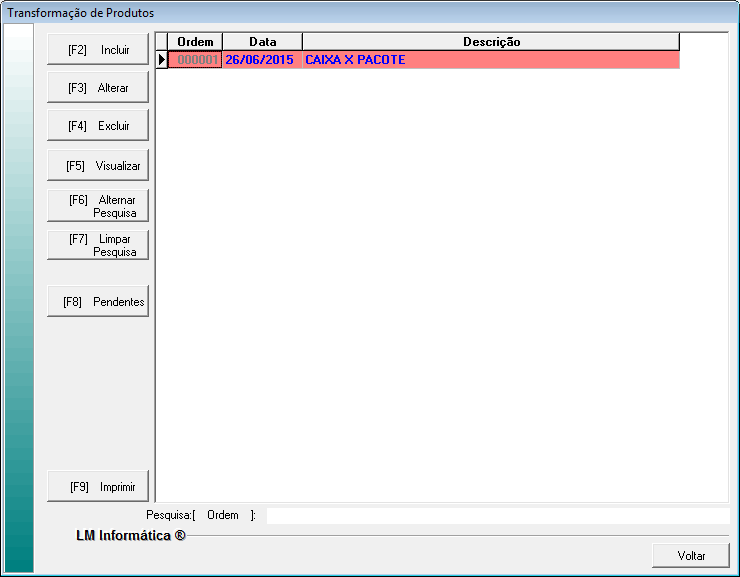The height and width of the screenshot is (577, 740).
Task: Click the date cell 26/06/2015
Action: click(259, 60)
